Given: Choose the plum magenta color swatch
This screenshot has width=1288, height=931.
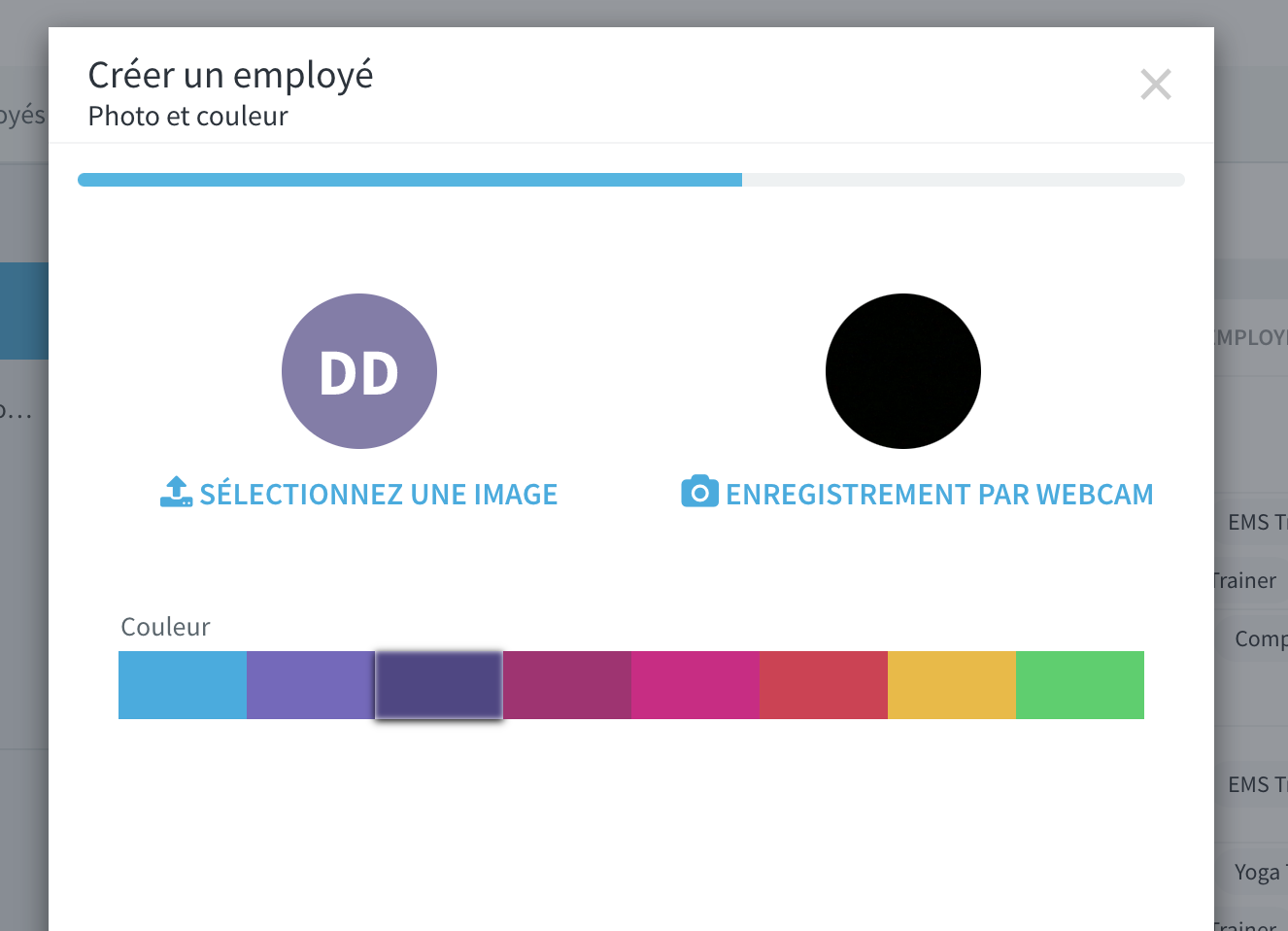Looking at the screenshot, I should (567, 685).
